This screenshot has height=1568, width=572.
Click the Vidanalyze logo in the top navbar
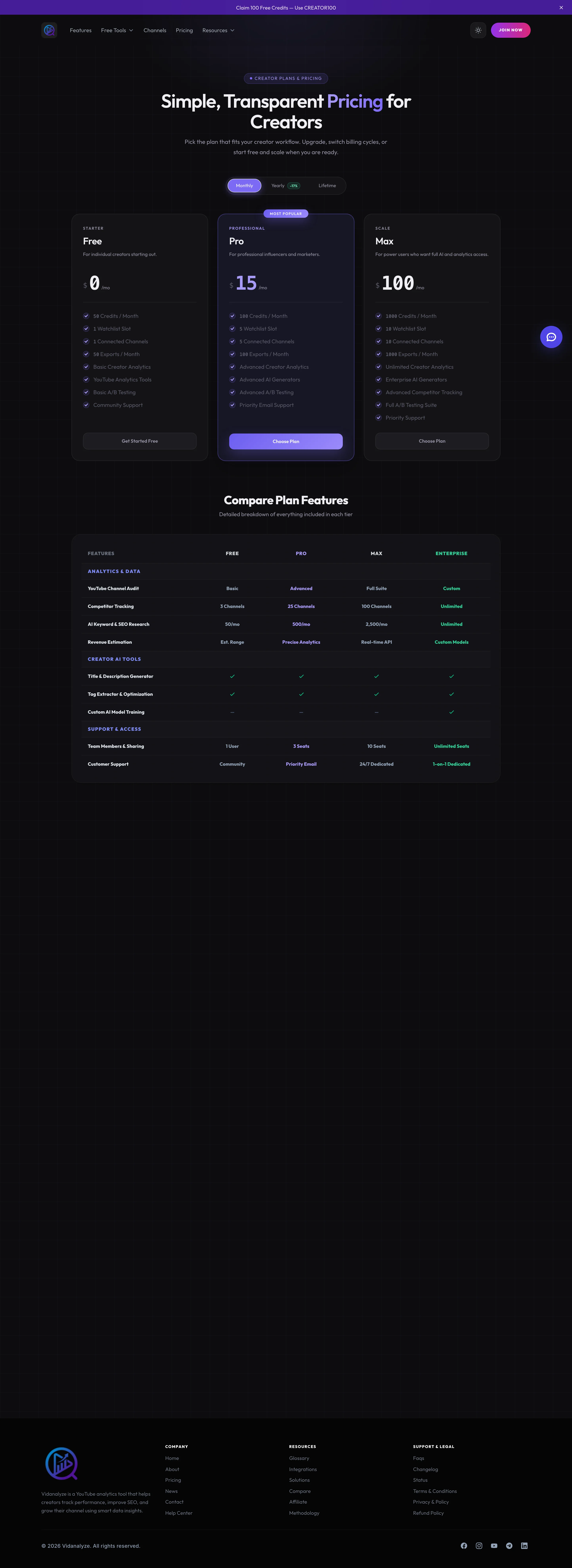49,30
